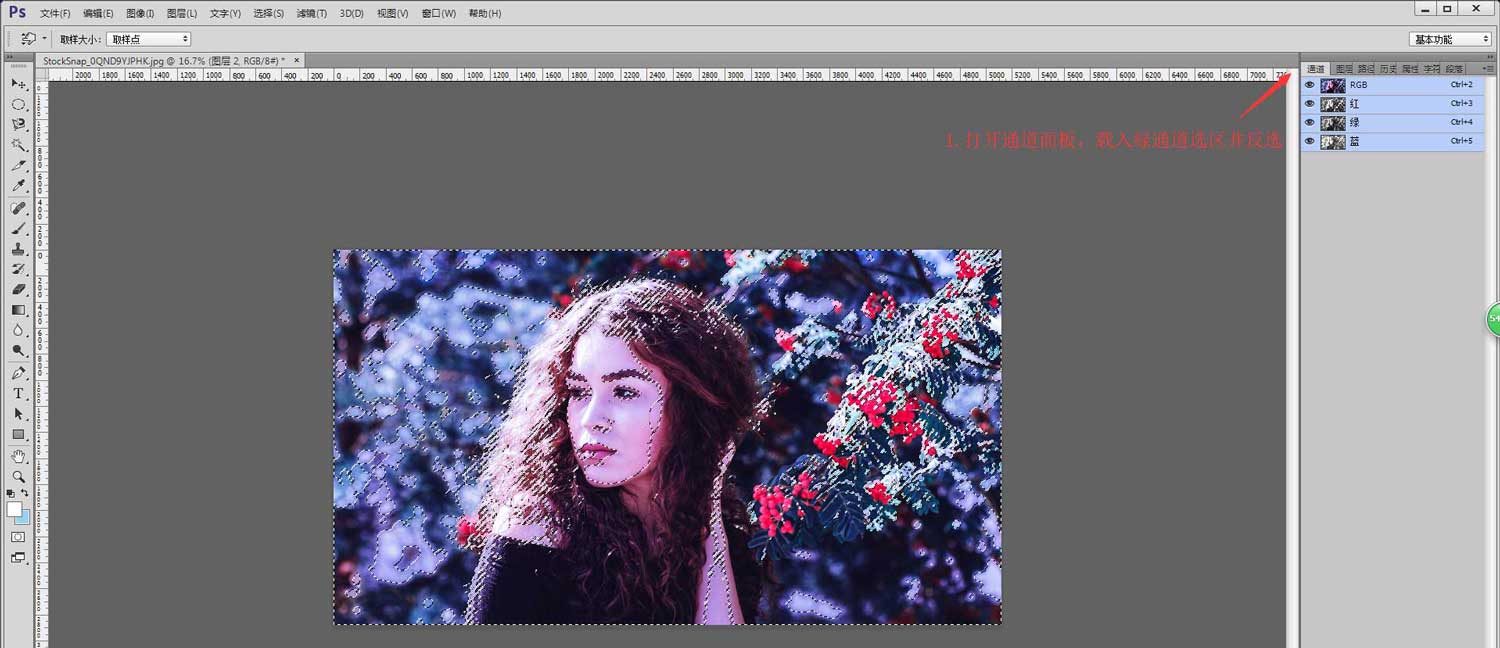Open foreground color picker swatch
The height and width of the screenshot is (648, 1500).
coord(14,510)
